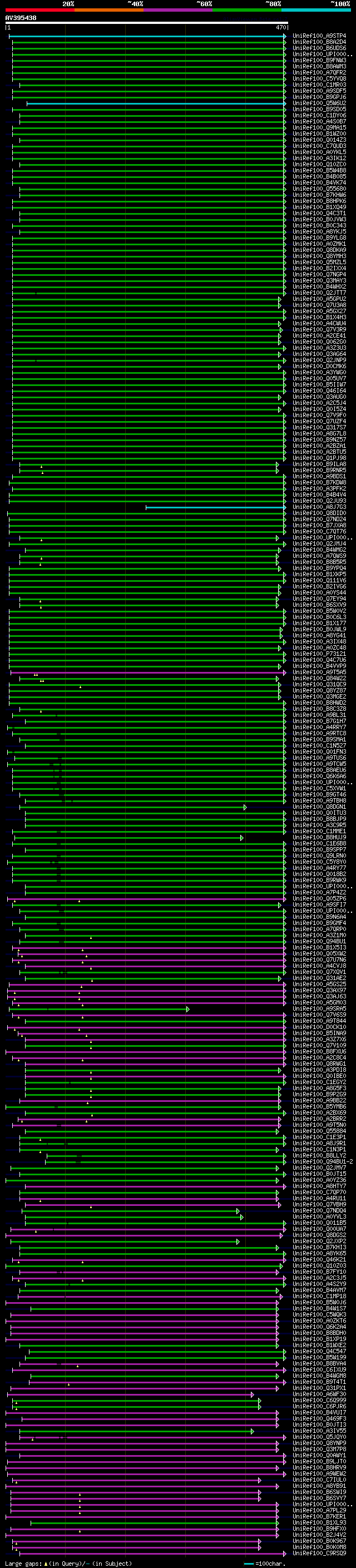This screenshot has width=356, height=1568.
Task: Click the UniRef100_P73121 label
Action: click(x=319, y=654)
